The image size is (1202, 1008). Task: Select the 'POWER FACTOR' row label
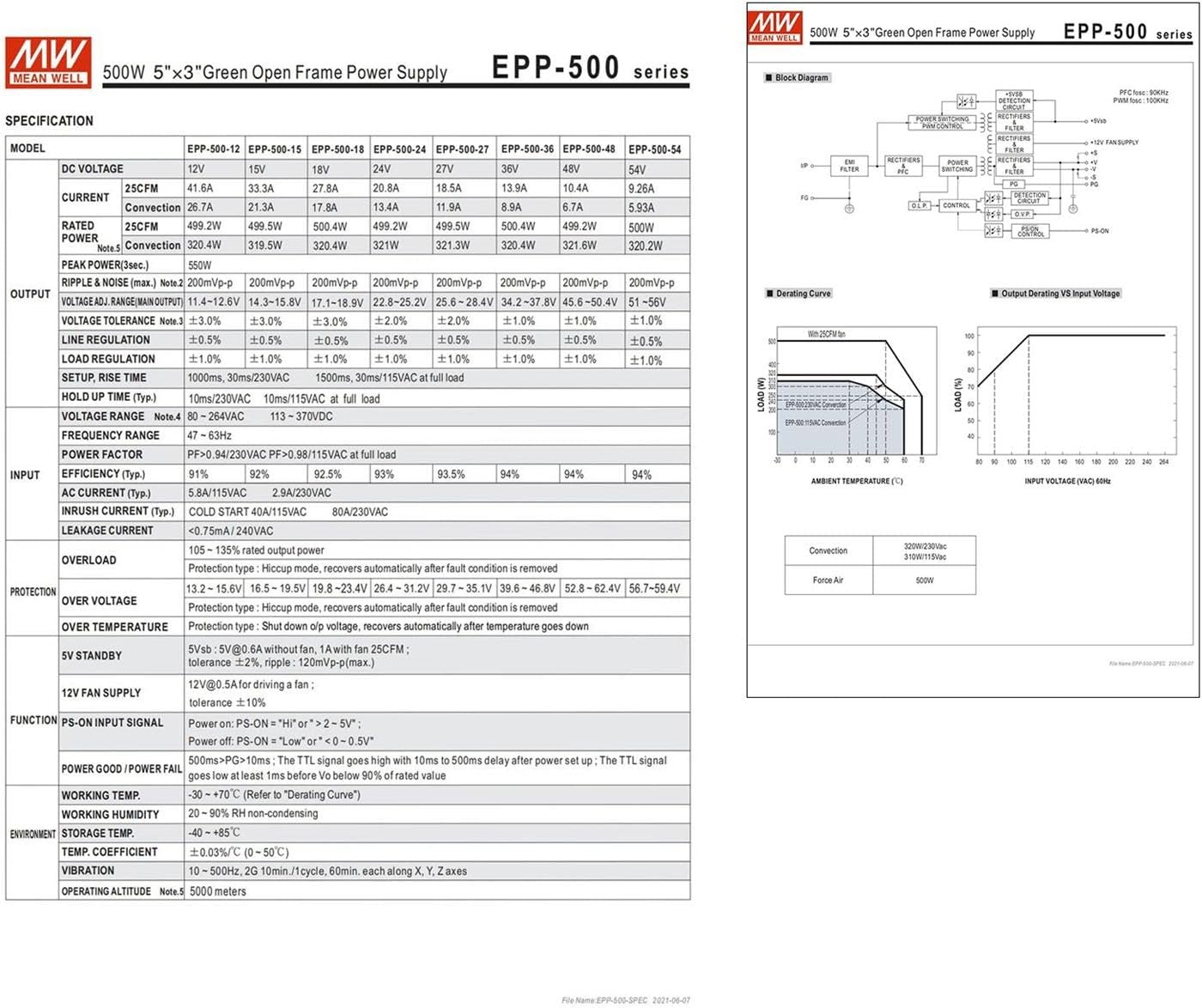click(102, 454)
